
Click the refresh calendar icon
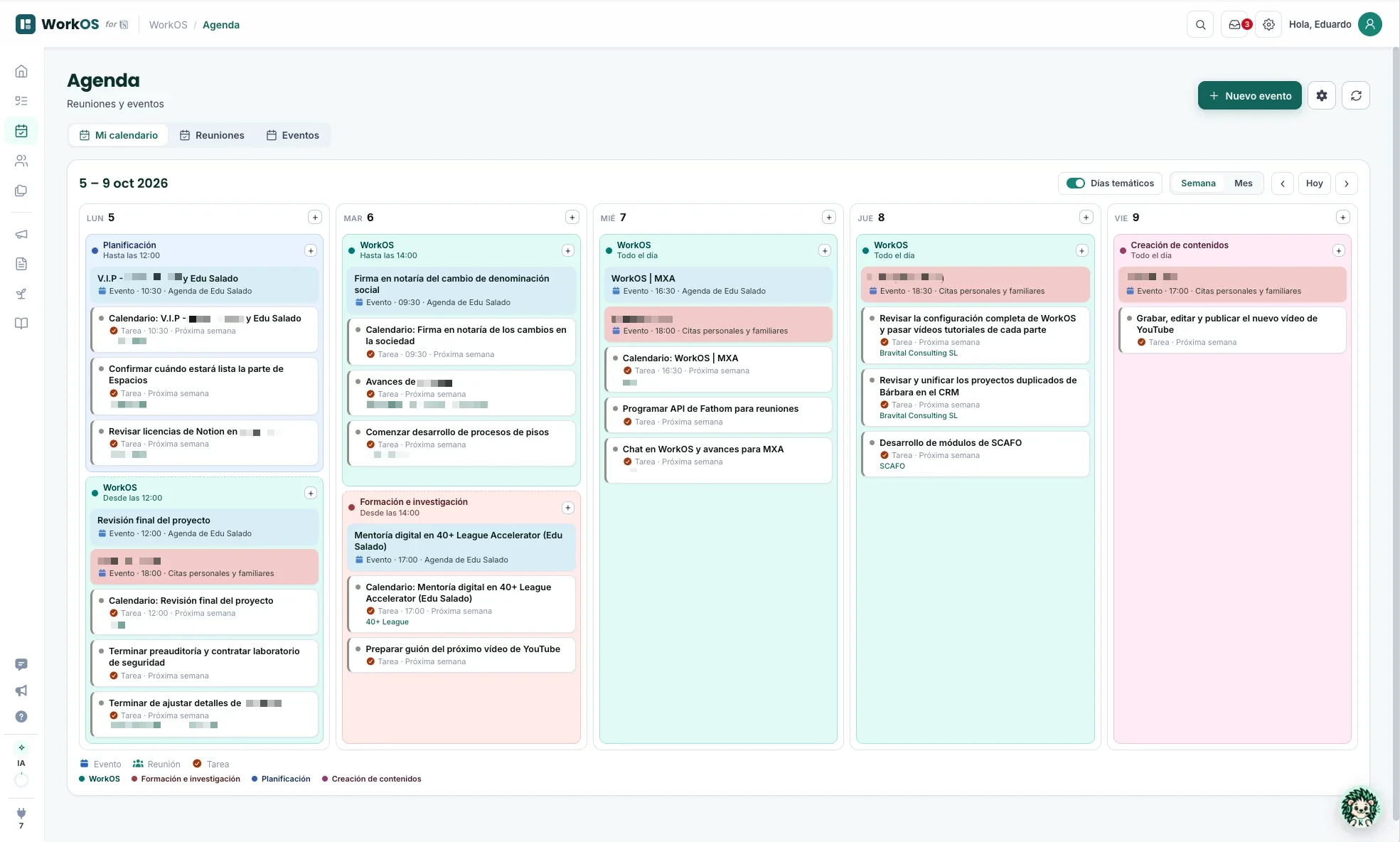click(x=1356, y=95)
